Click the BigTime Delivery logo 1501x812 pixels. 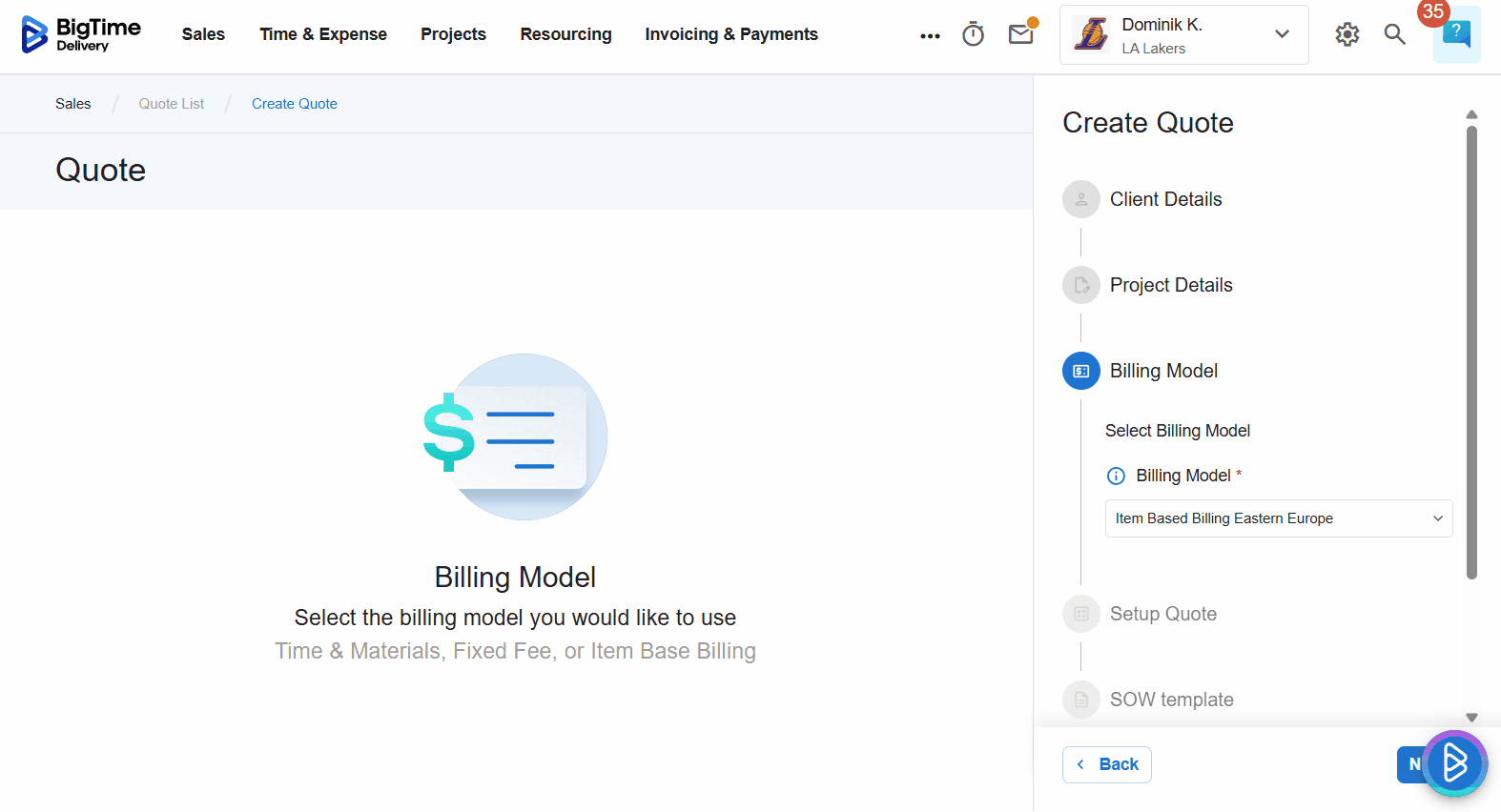pos(81,34)
